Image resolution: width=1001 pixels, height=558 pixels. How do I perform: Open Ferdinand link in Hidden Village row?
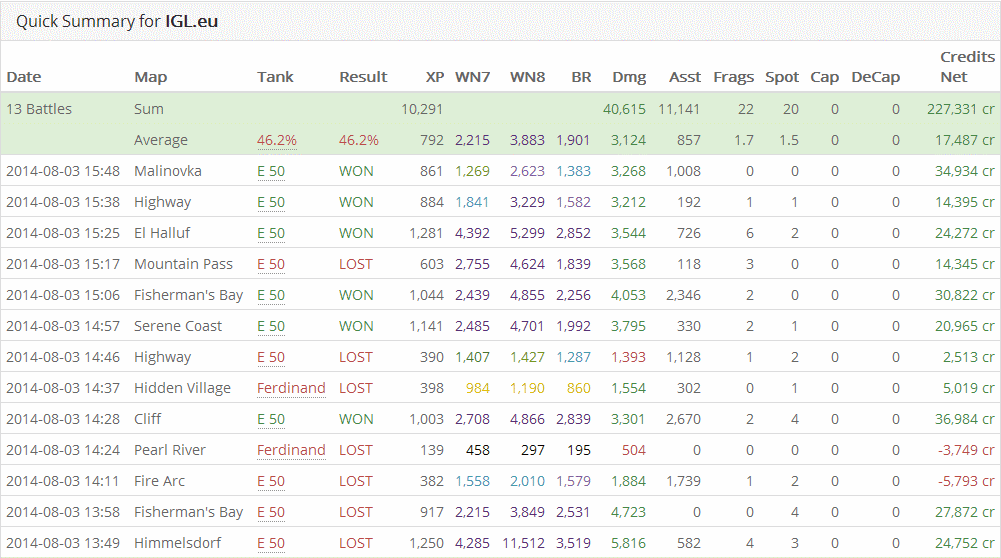point(291,388)
